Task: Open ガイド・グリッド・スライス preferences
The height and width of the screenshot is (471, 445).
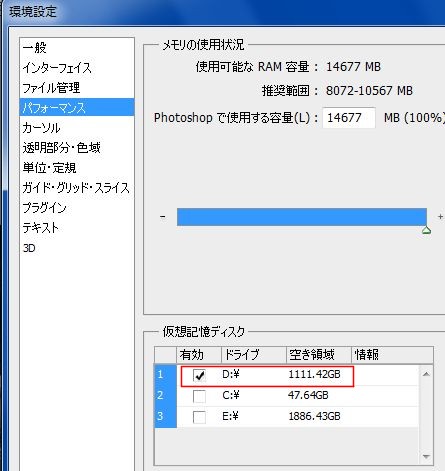Action: point(77,188)
